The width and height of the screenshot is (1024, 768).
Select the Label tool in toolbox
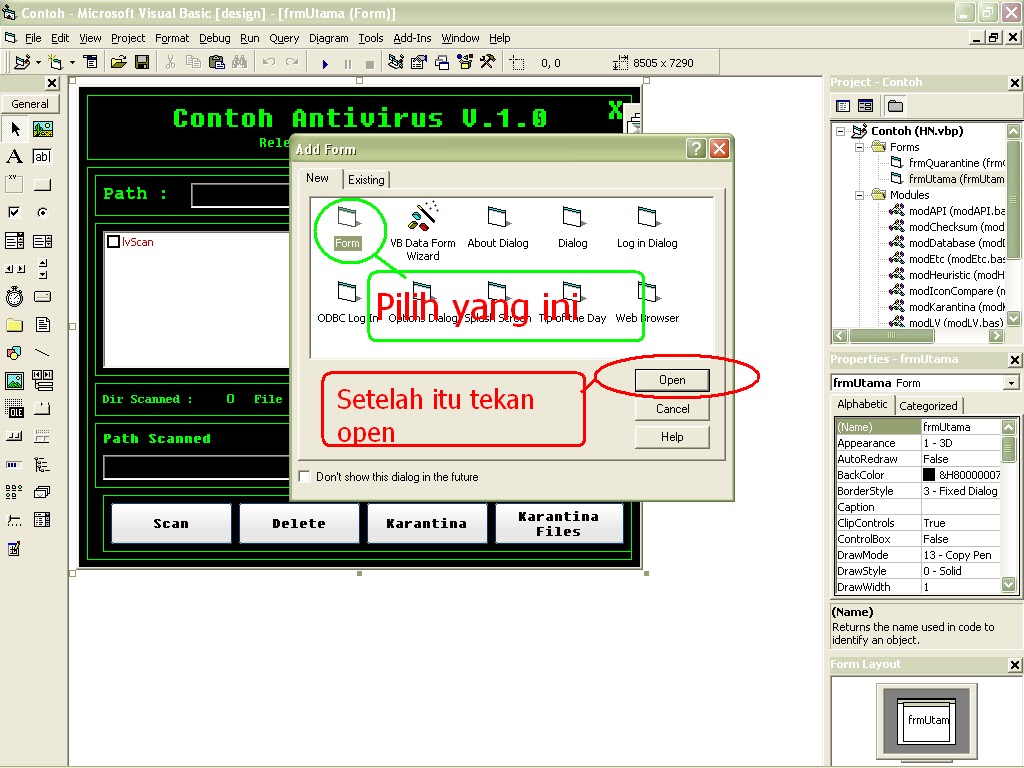pyautogui.click(x=15, y=157)
